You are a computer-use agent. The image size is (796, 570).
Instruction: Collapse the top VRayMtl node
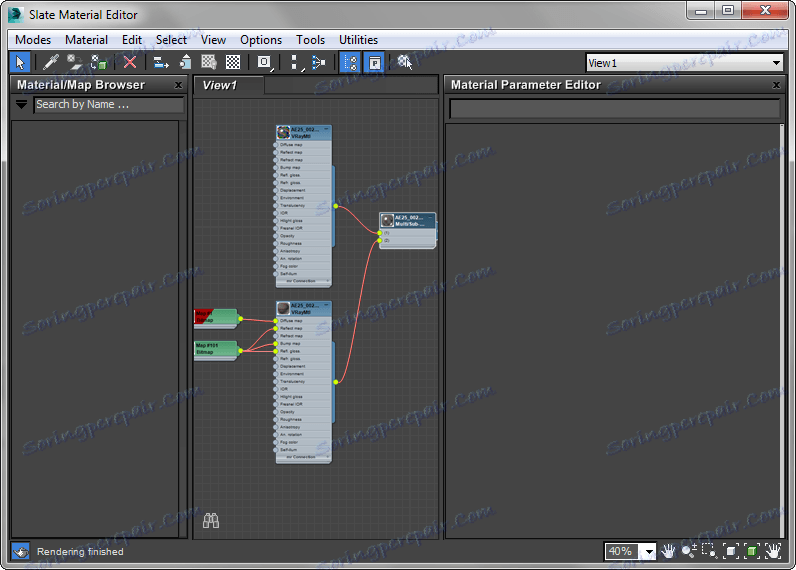point(326,129)
